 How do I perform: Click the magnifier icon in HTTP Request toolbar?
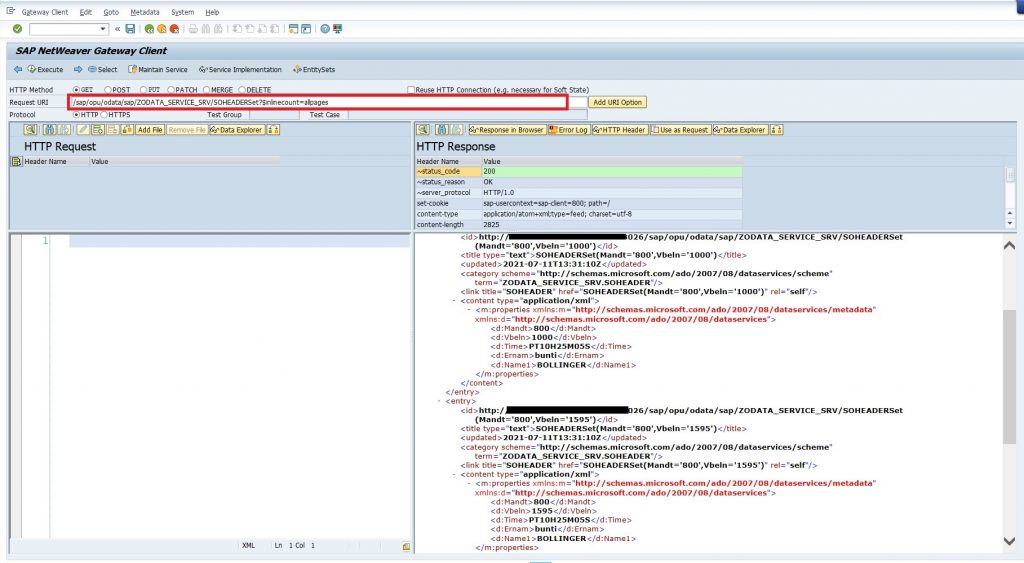click(x=30, y=129)
